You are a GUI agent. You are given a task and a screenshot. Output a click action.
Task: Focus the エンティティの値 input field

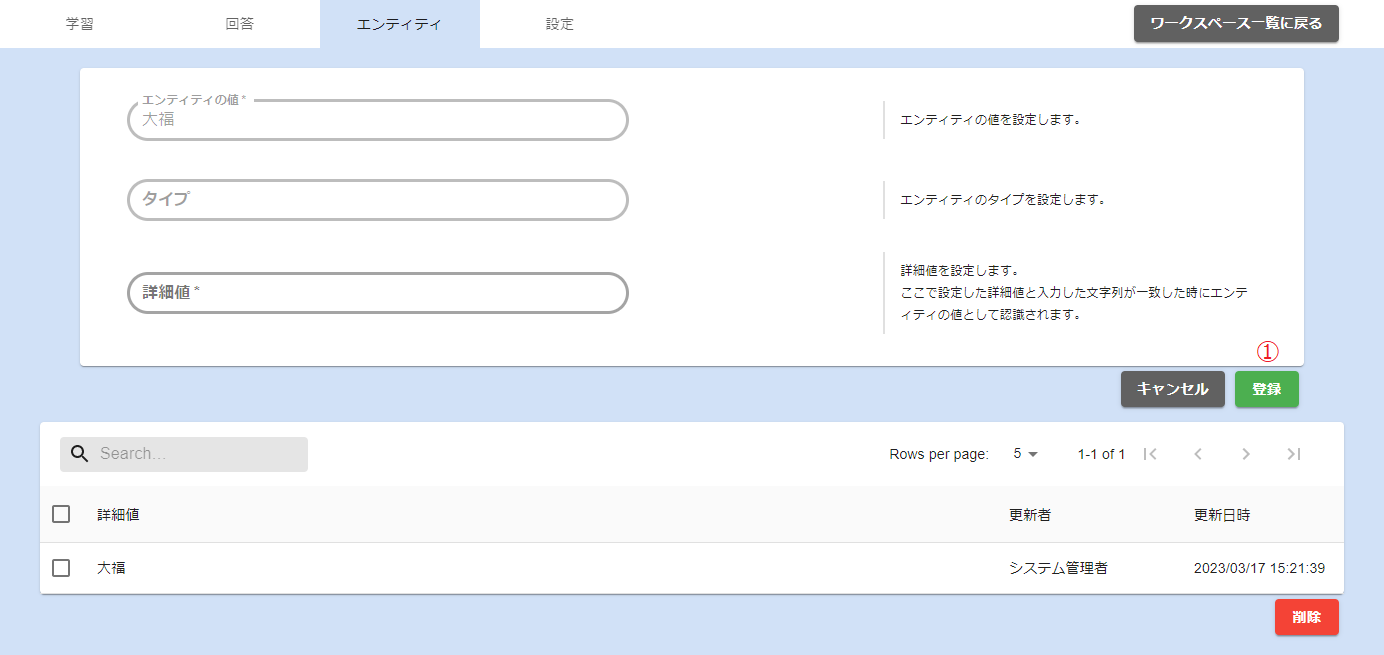coord(378,120)
